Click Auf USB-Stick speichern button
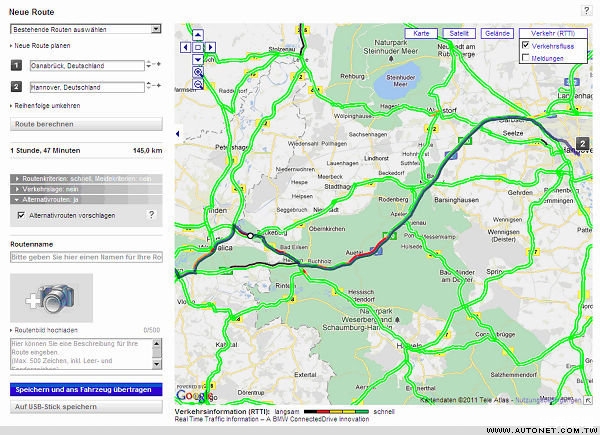600x435 pixels. [x=86, y=407]
